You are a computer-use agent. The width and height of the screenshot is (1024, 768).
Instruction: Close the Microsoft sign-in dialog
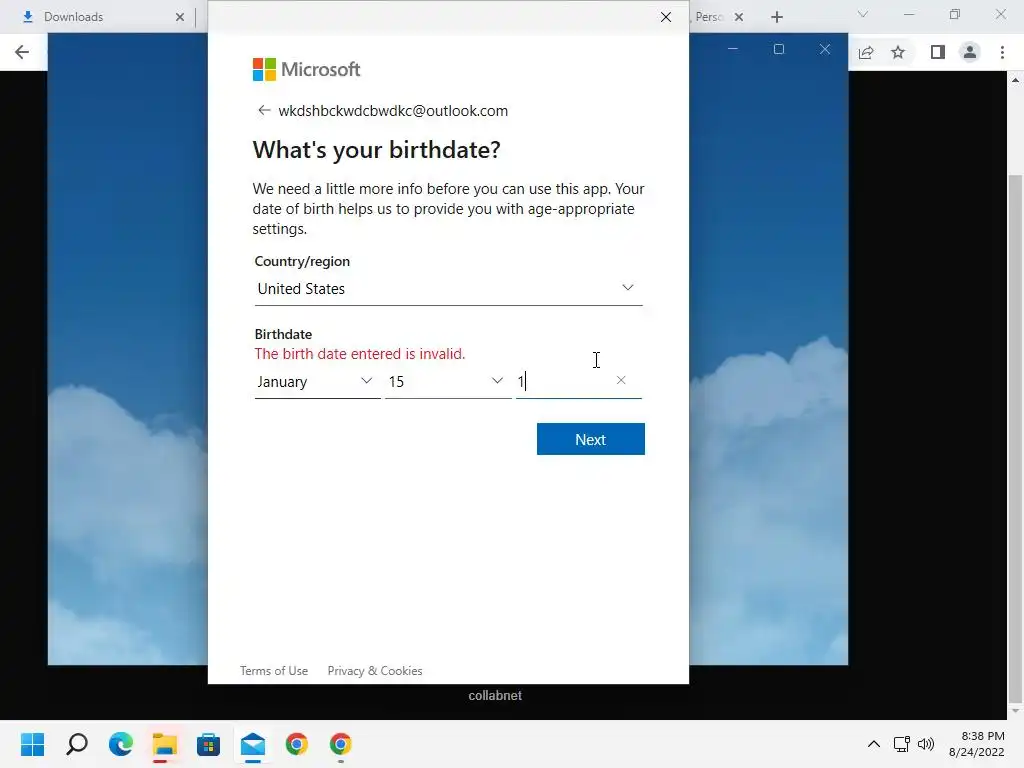point(665,17)
